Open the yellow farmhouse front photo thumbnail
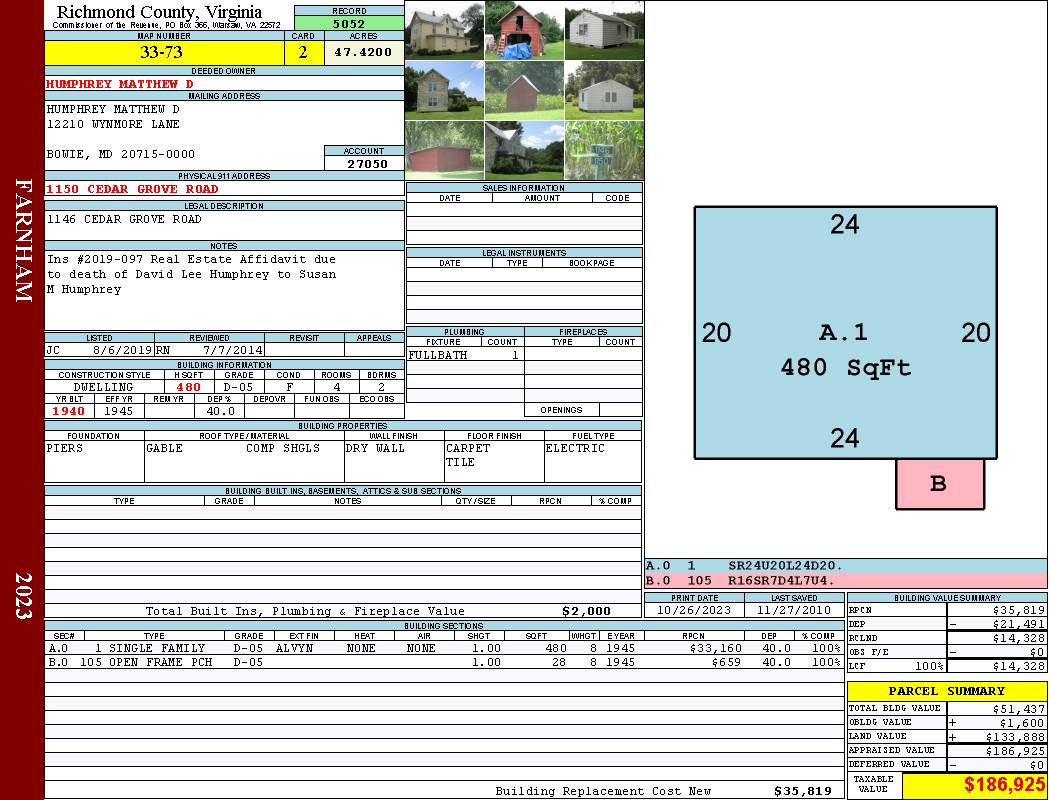The width and height of the screenshot is (1050, 800). coord(445,31)
